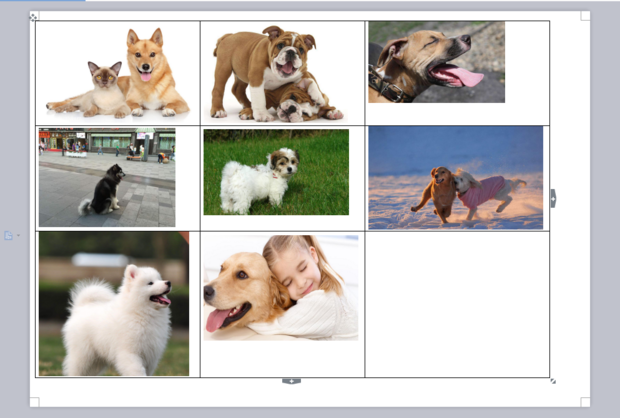The width and height of the screenshot is (620, 418).
Task: Select the black dog on street picture
Action: pos(107,177)
